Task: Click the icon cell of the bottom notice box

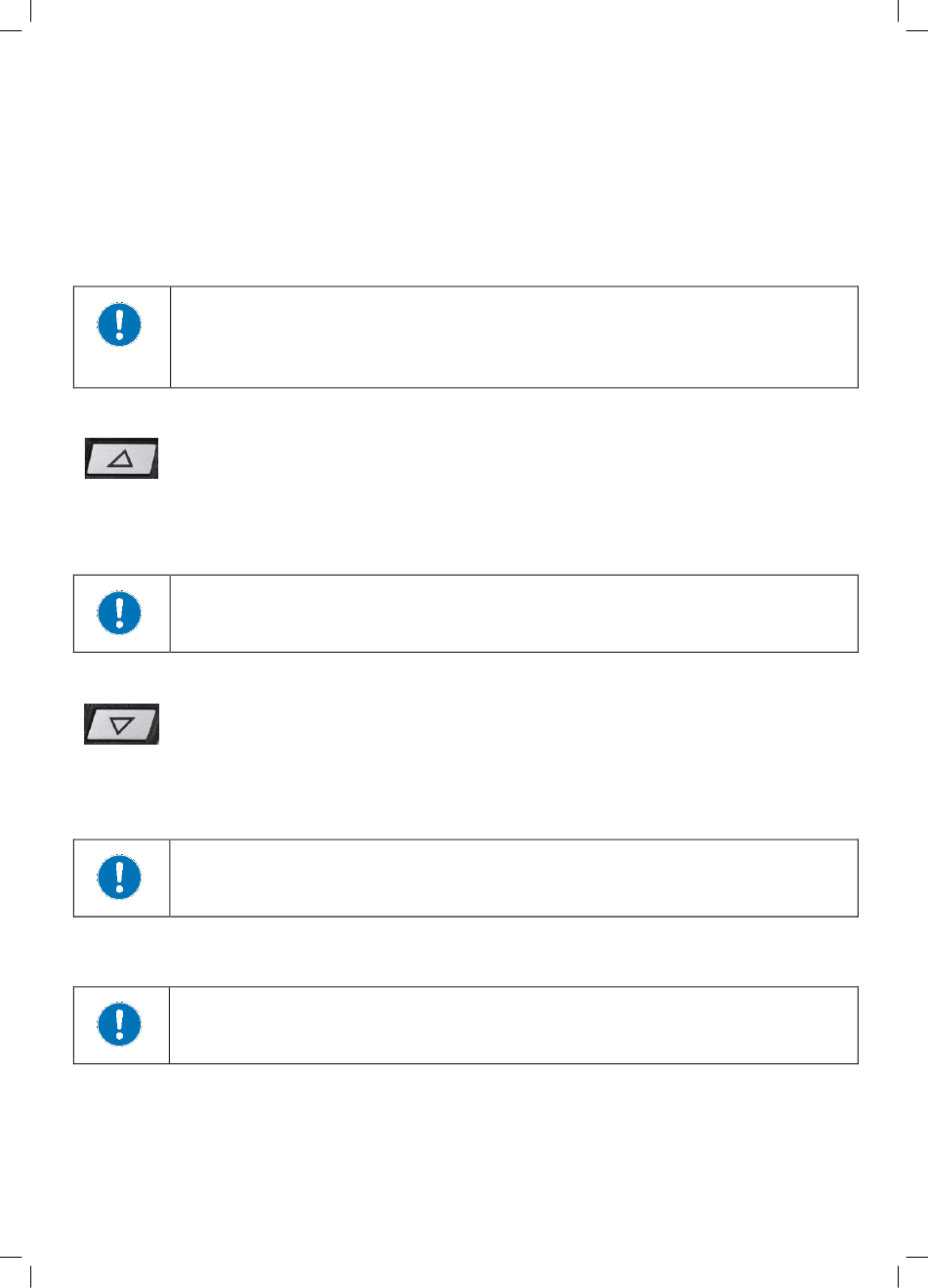Action: click(122, 1025)
